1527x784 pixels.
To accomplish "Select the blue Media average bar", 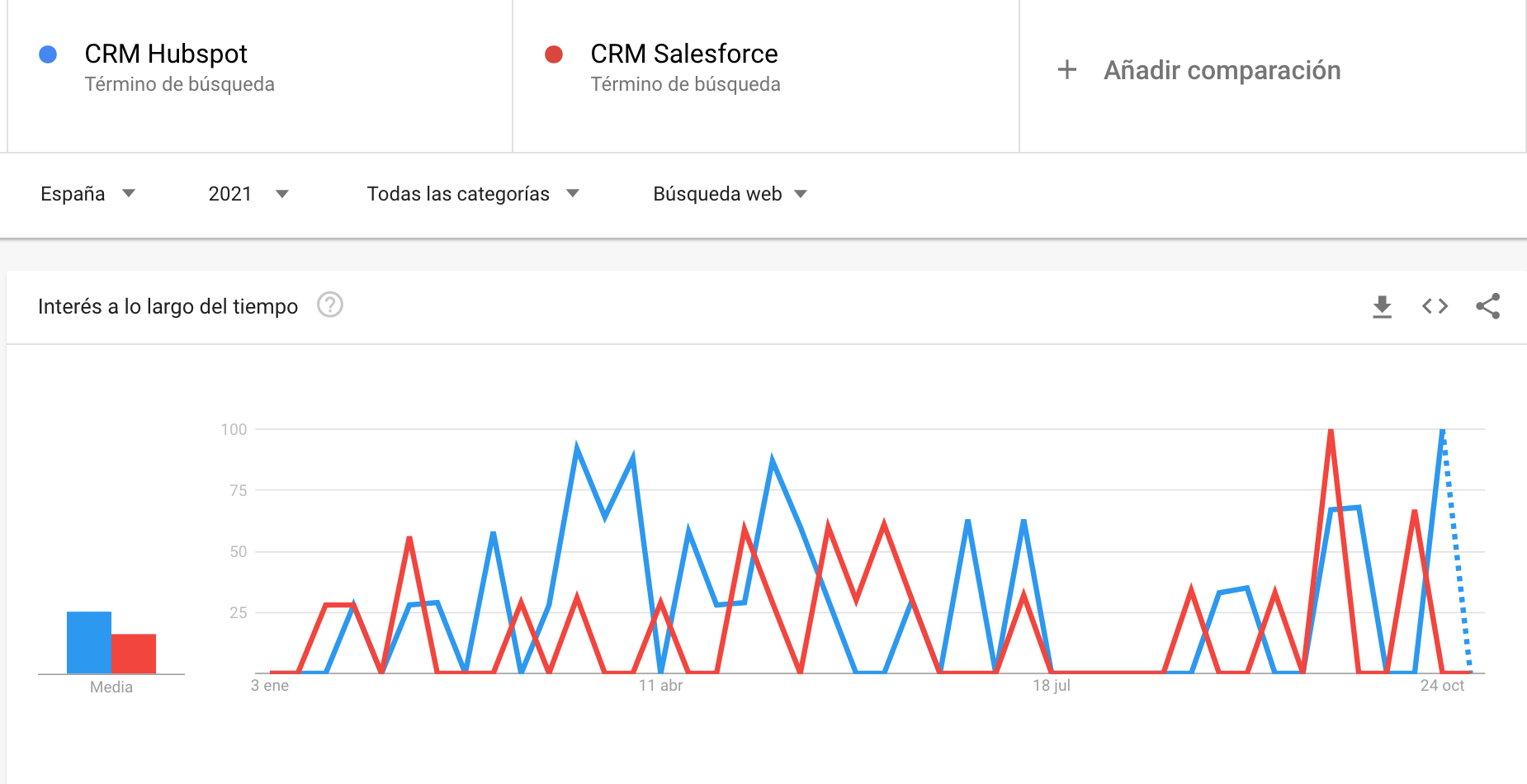I will pos(89,642).
